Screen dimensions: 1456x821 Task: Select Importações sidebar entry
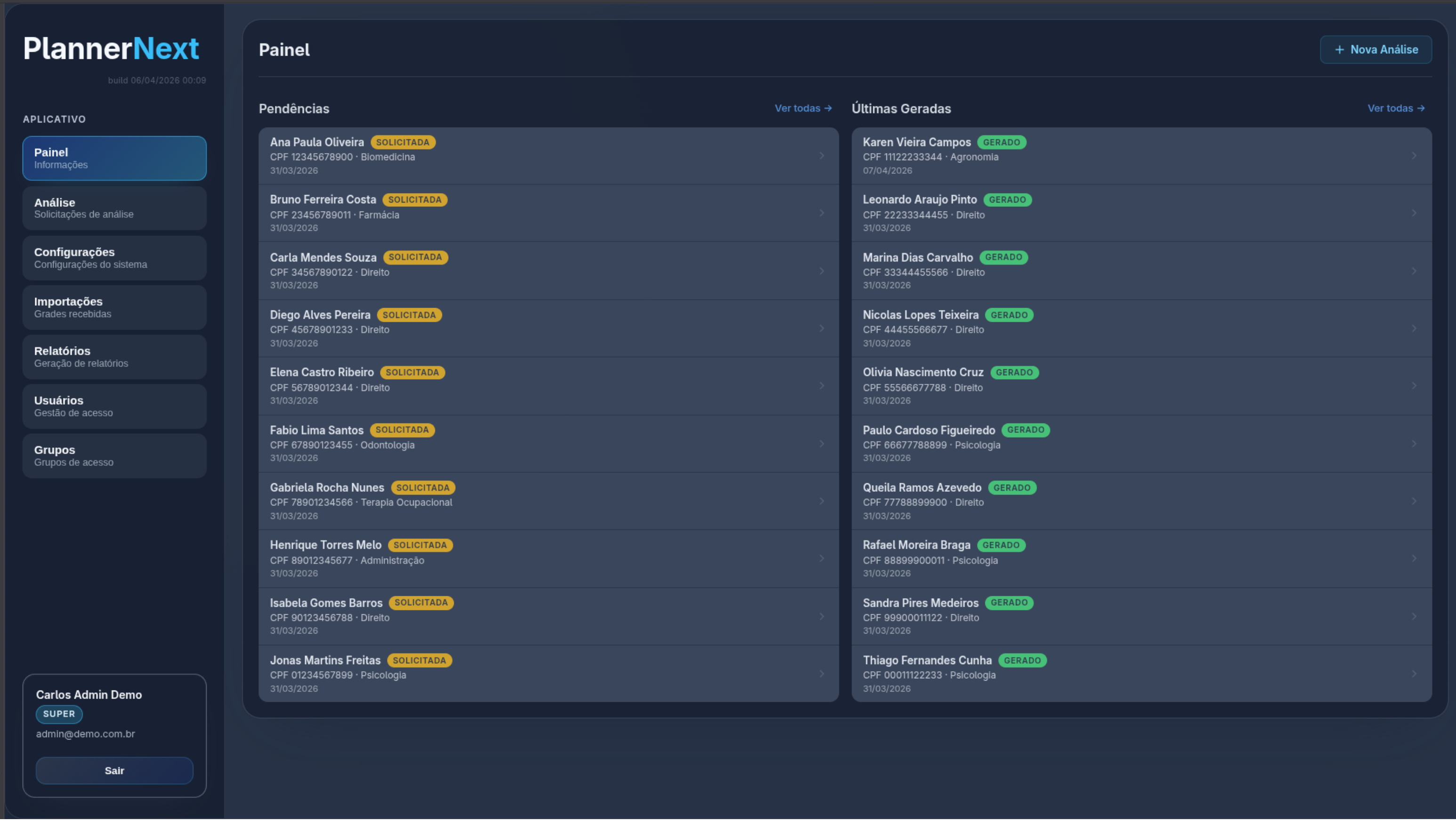pyautogui.click(x=114, y=308)
